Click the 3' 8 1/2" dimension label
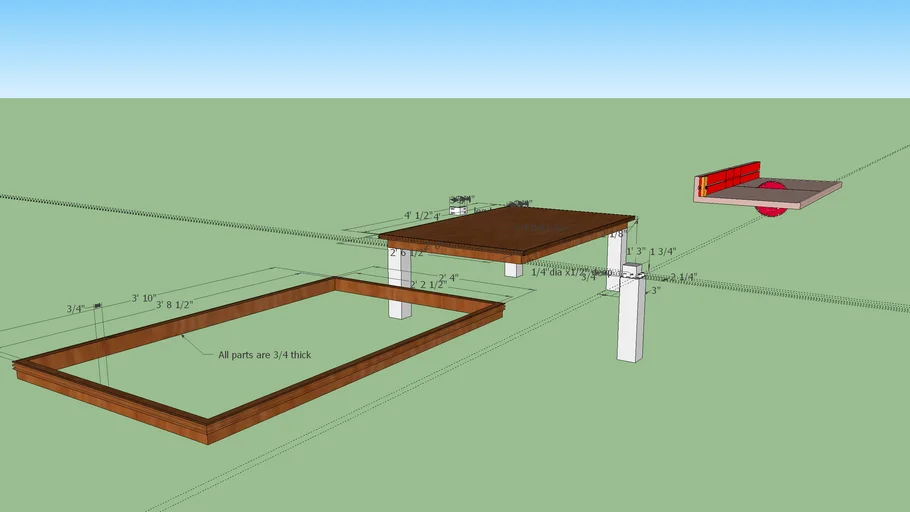Screen dimensions: 910x512 point(174,305)
